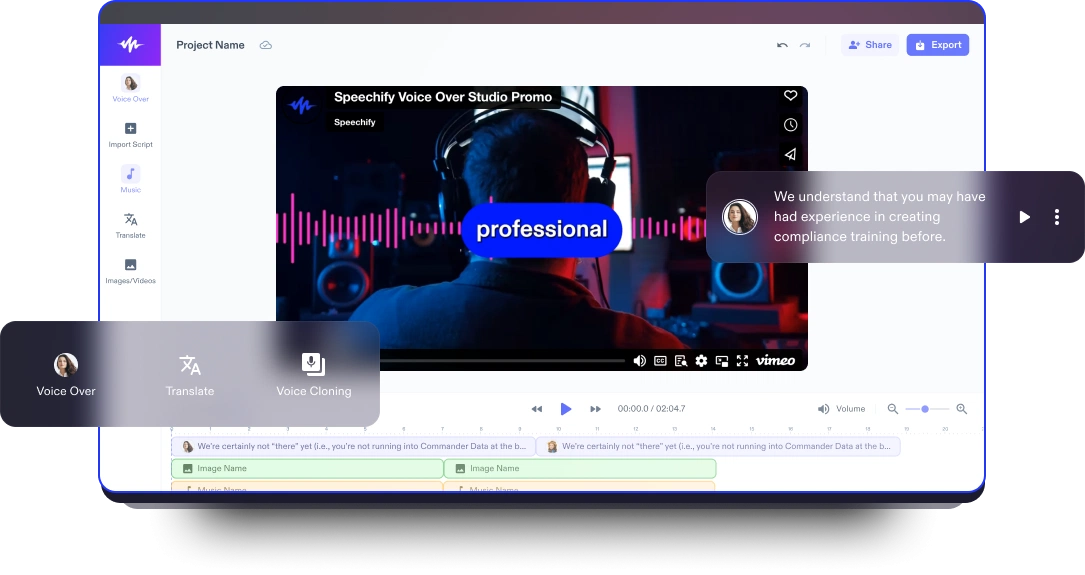Select Translate in floating menu
This screenshot has width=1085, height=575.
coord(190,375)
